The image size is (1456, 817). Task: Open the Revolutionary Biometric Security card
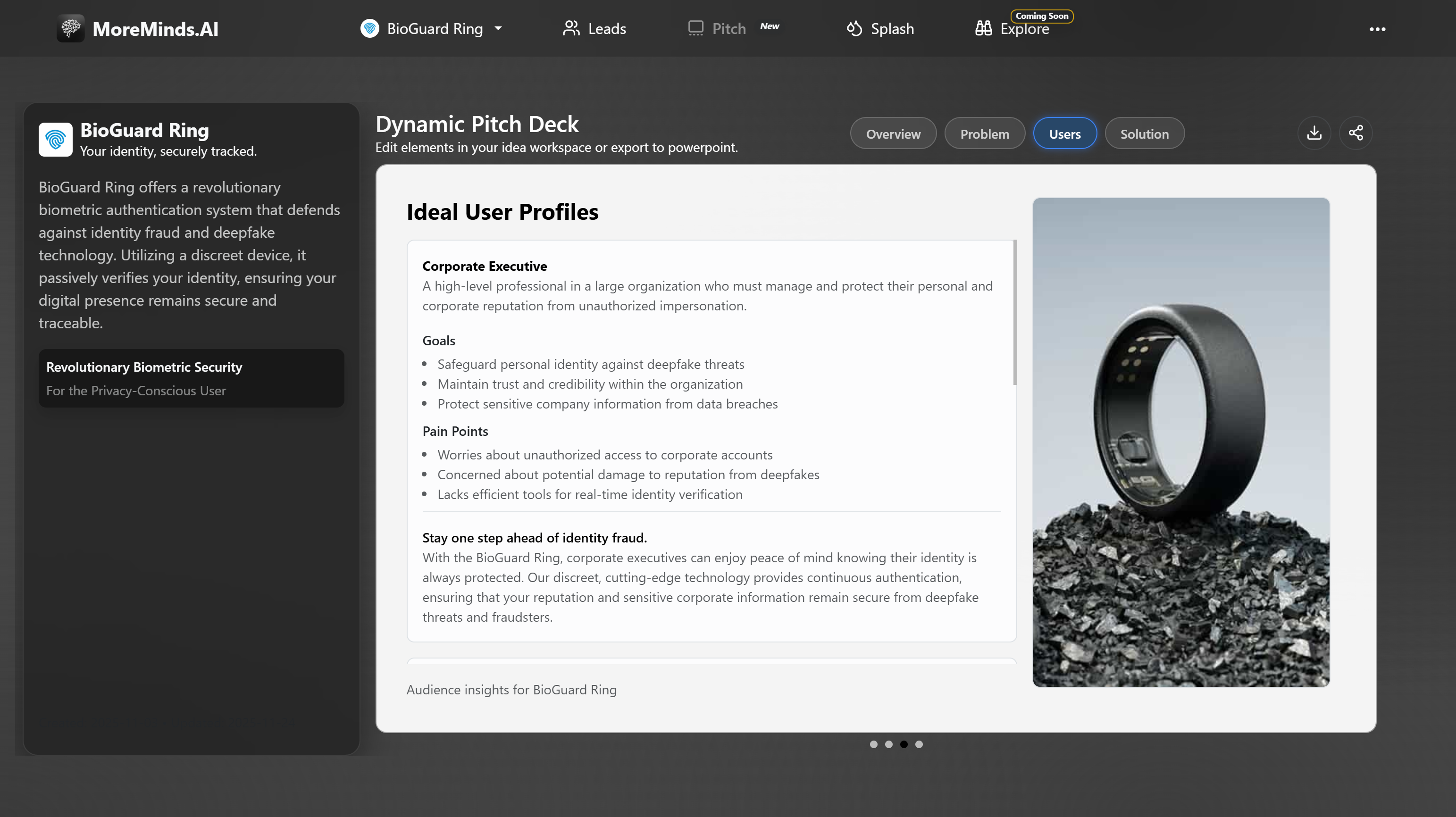(191, 377)
